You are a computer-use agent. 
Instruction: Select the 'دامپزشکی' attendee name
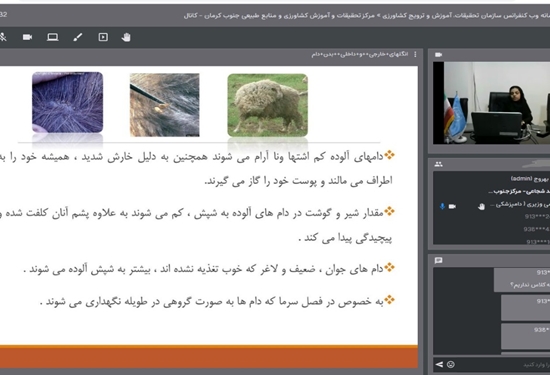point(520,205)
